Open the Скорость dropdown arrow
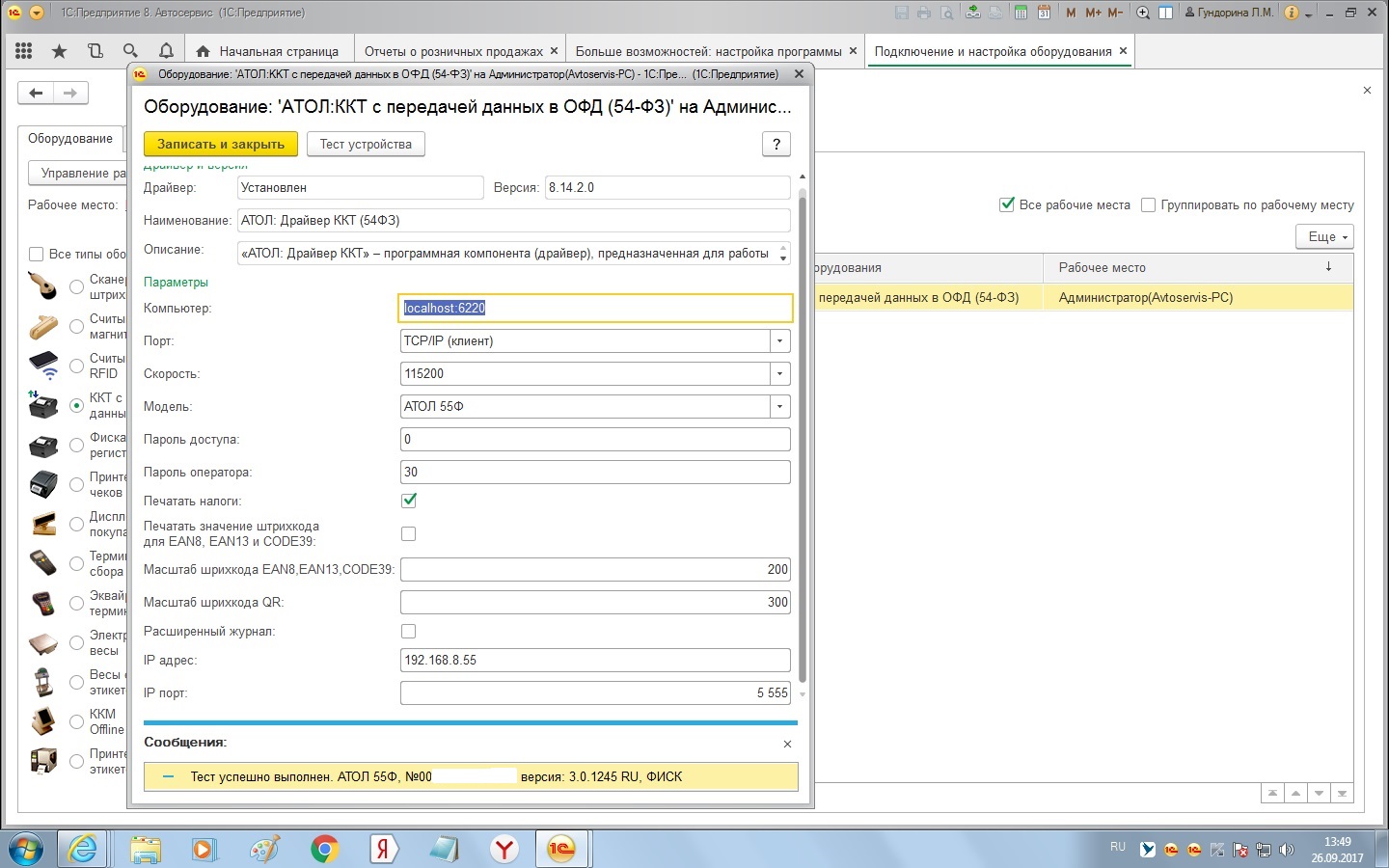 pyautogui.click(x=779, y=373)
